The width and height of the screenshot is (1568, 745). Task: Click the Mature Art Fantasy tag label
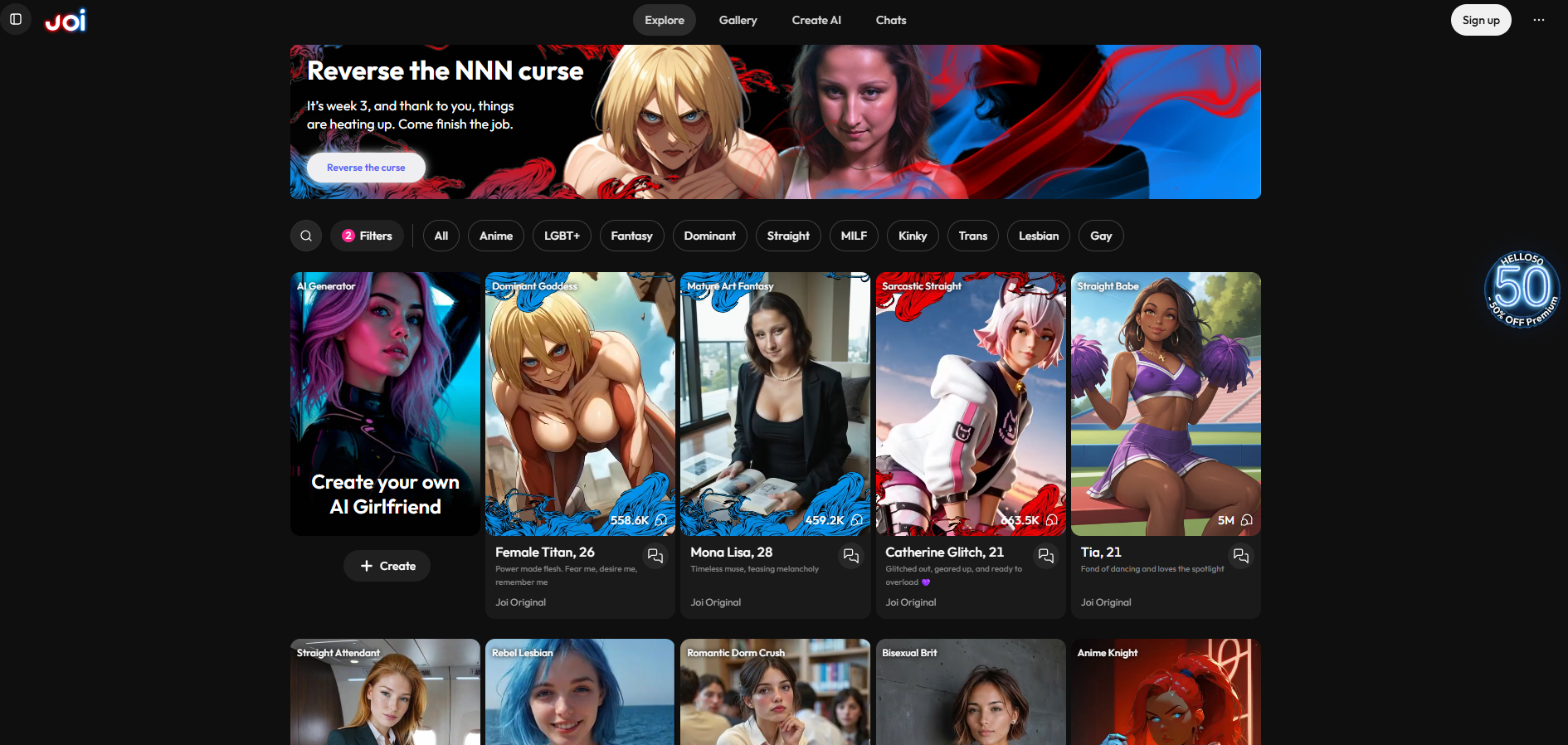[x=730, y=286]
